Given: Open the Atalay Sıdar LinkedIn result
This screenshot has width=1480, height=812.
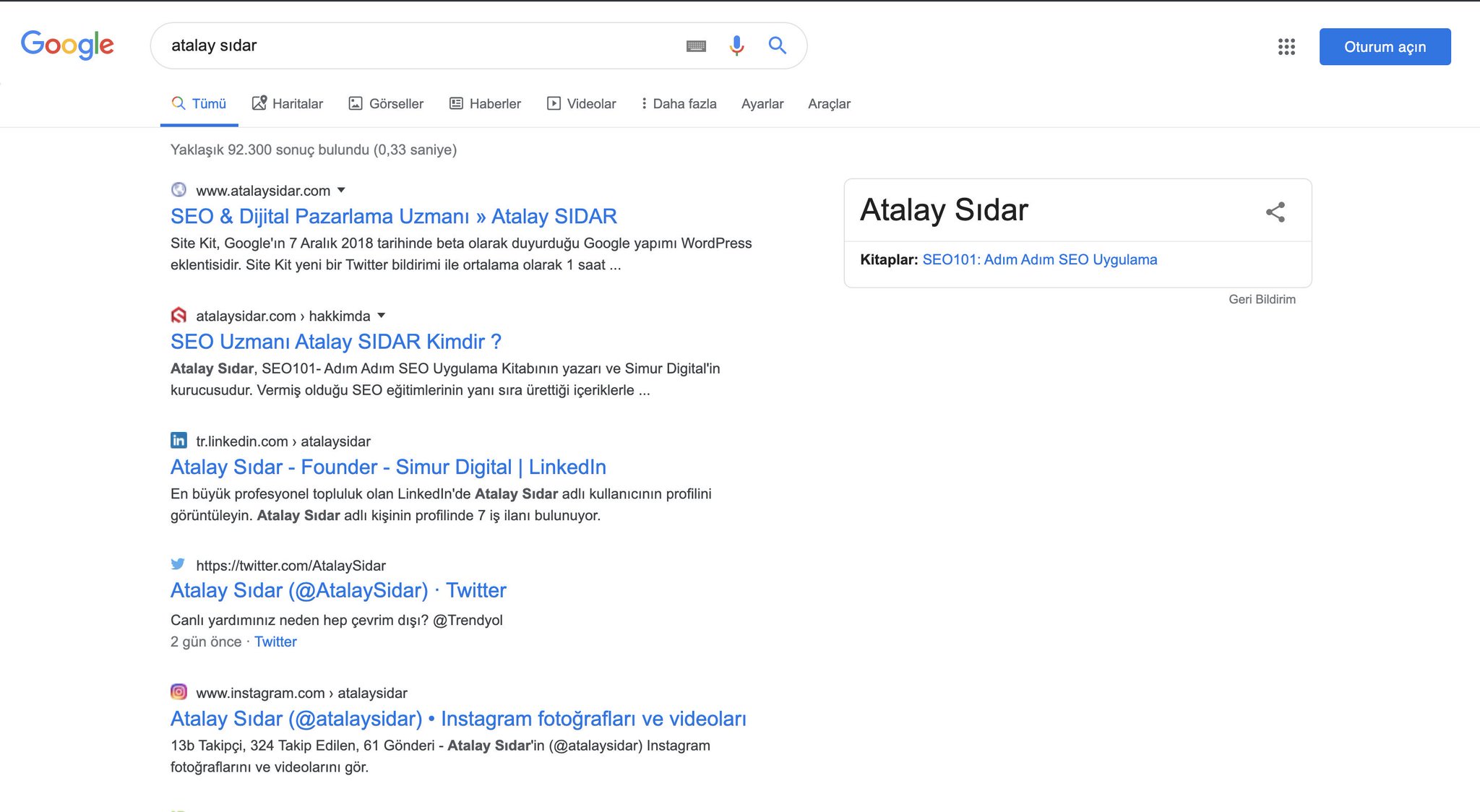Looking at the screenshot, I should coord(388,467).
